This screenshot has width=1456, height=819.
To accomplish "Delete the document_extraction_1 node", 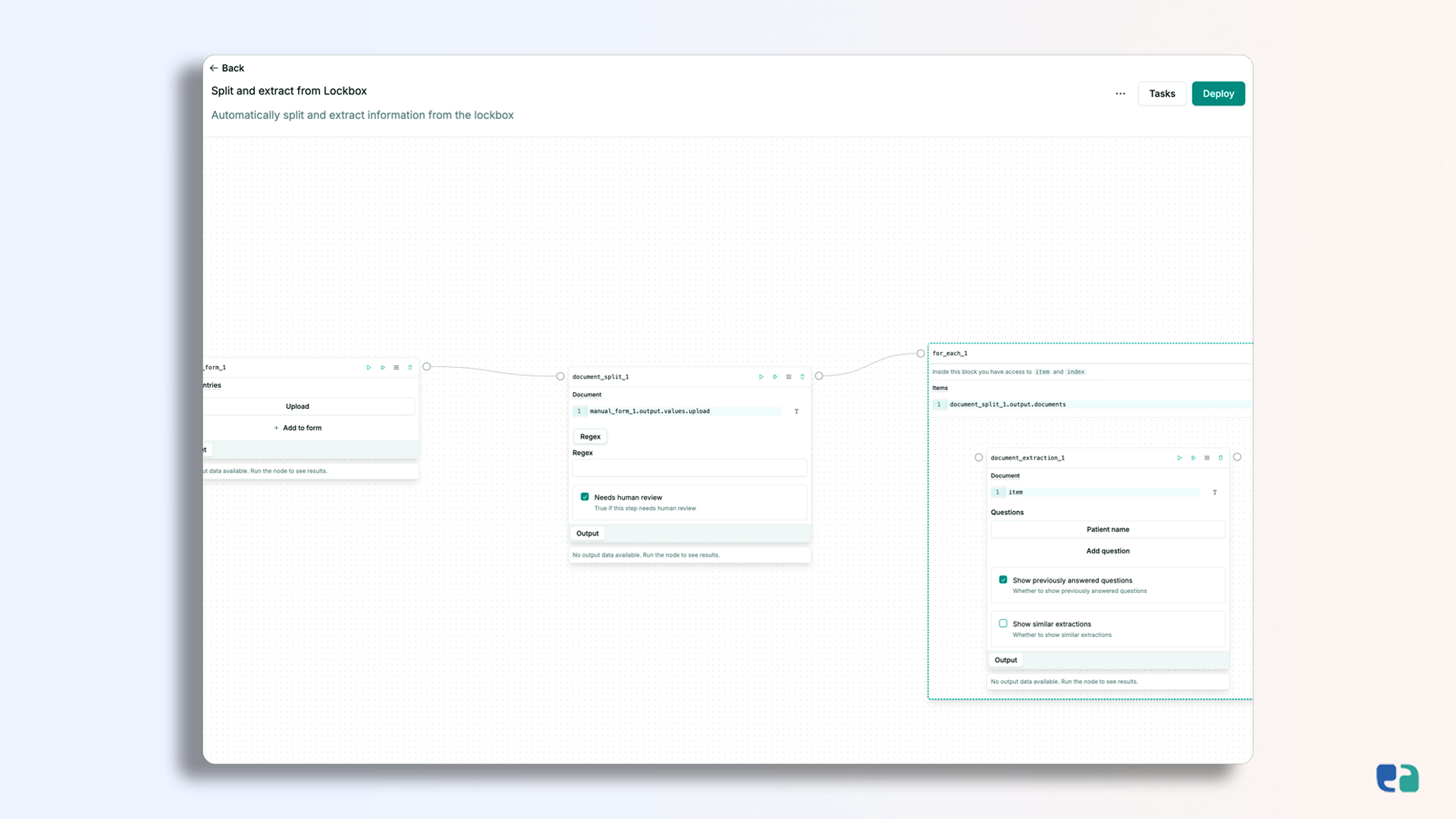I will pyautogui.click(x=1221, y=458).
